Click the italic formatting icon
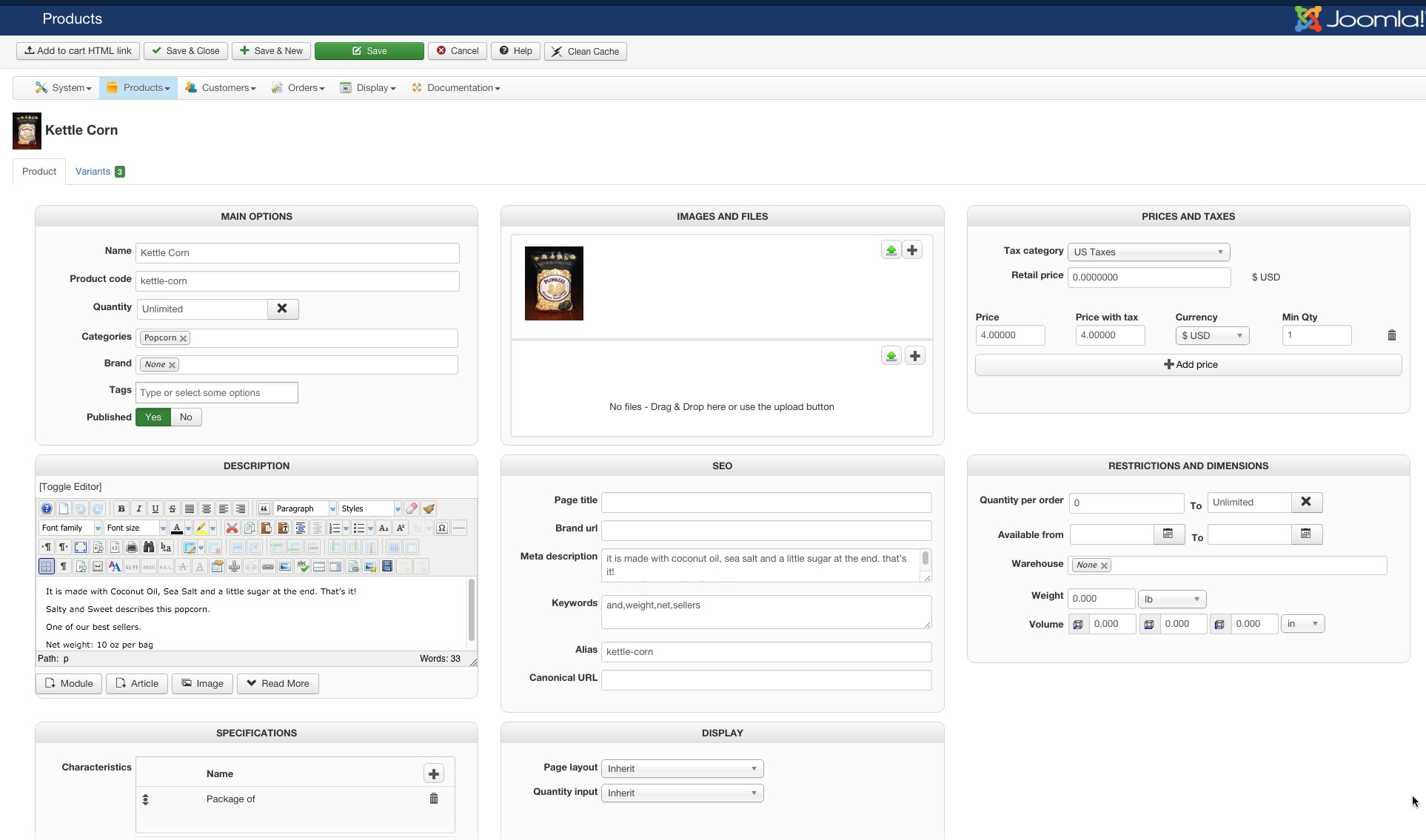 tap(138, 508)
